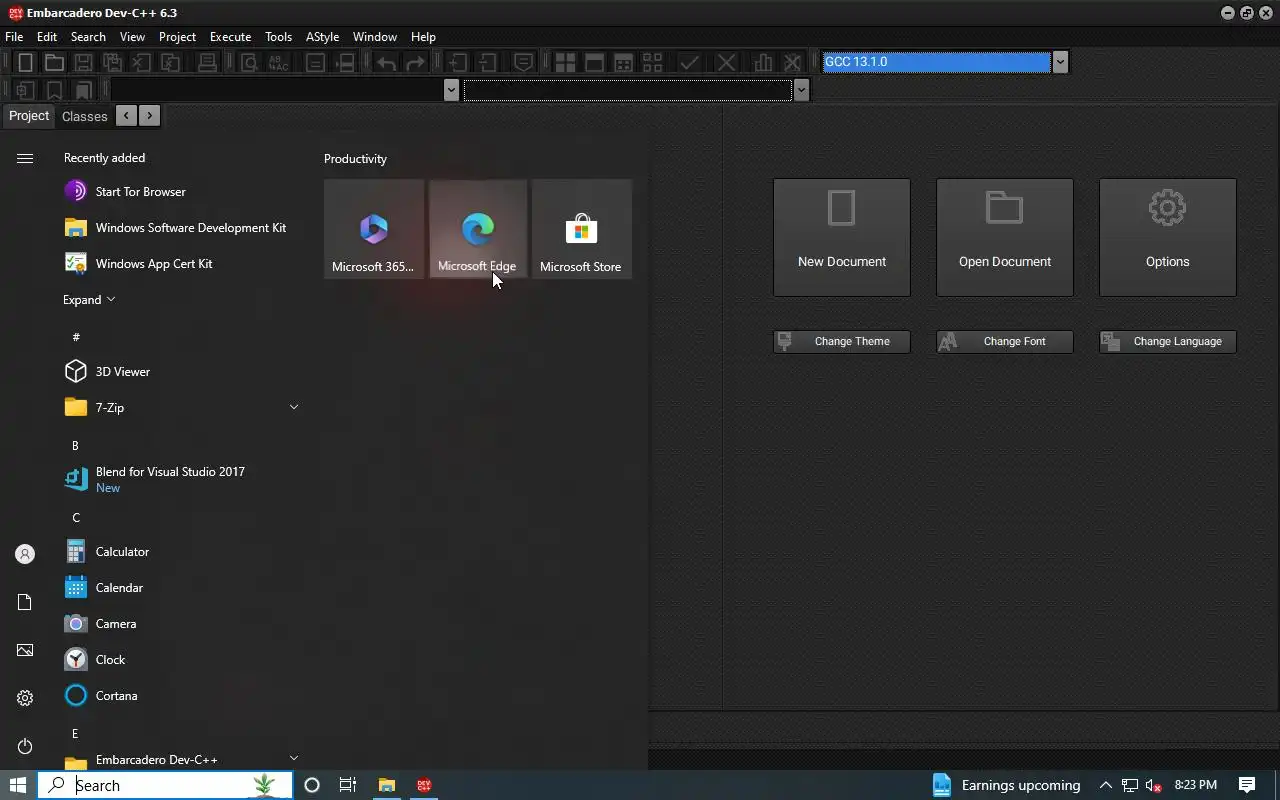Expand the Embarcadero Dev-C++ folder in Start menu
This screenshot has height=800, width=1280.
[x=294, y=758]
